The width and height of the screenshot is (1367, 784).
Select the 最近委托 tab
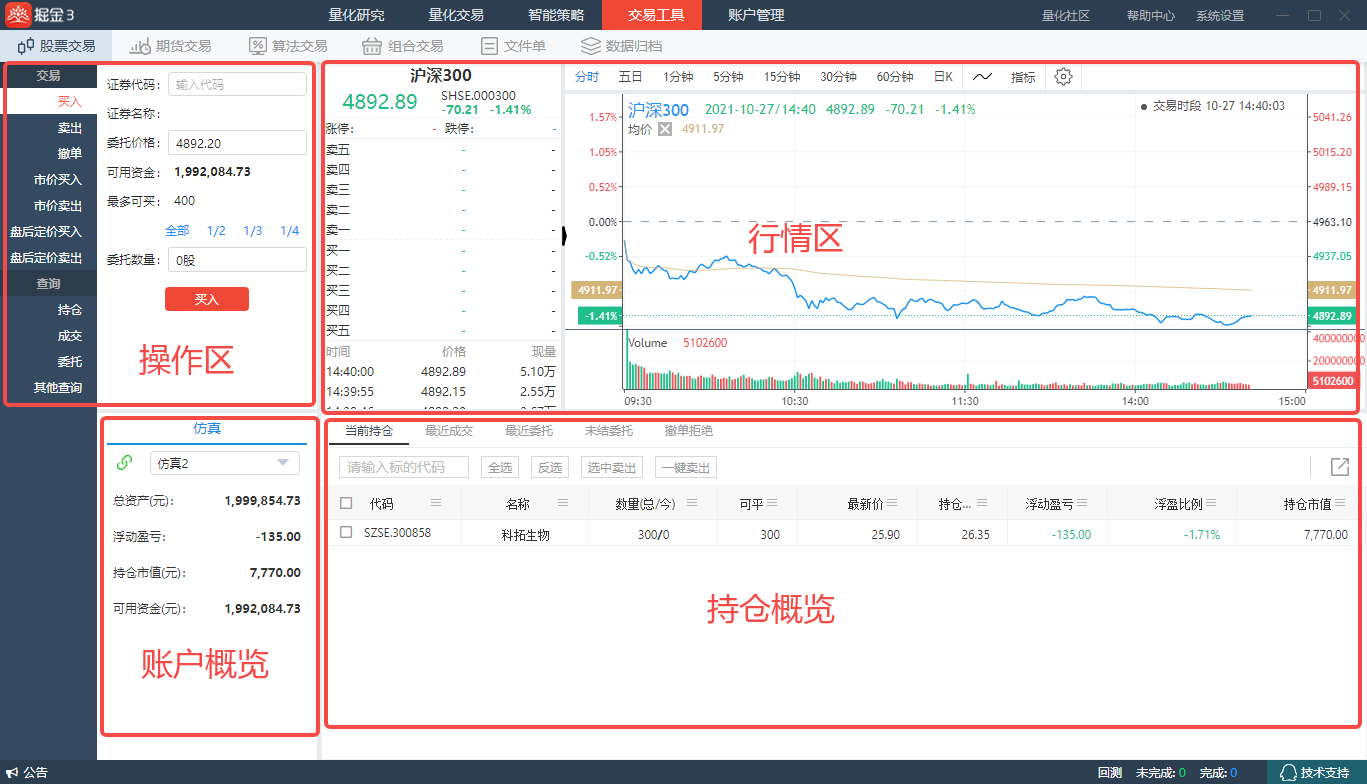point(529,431)
